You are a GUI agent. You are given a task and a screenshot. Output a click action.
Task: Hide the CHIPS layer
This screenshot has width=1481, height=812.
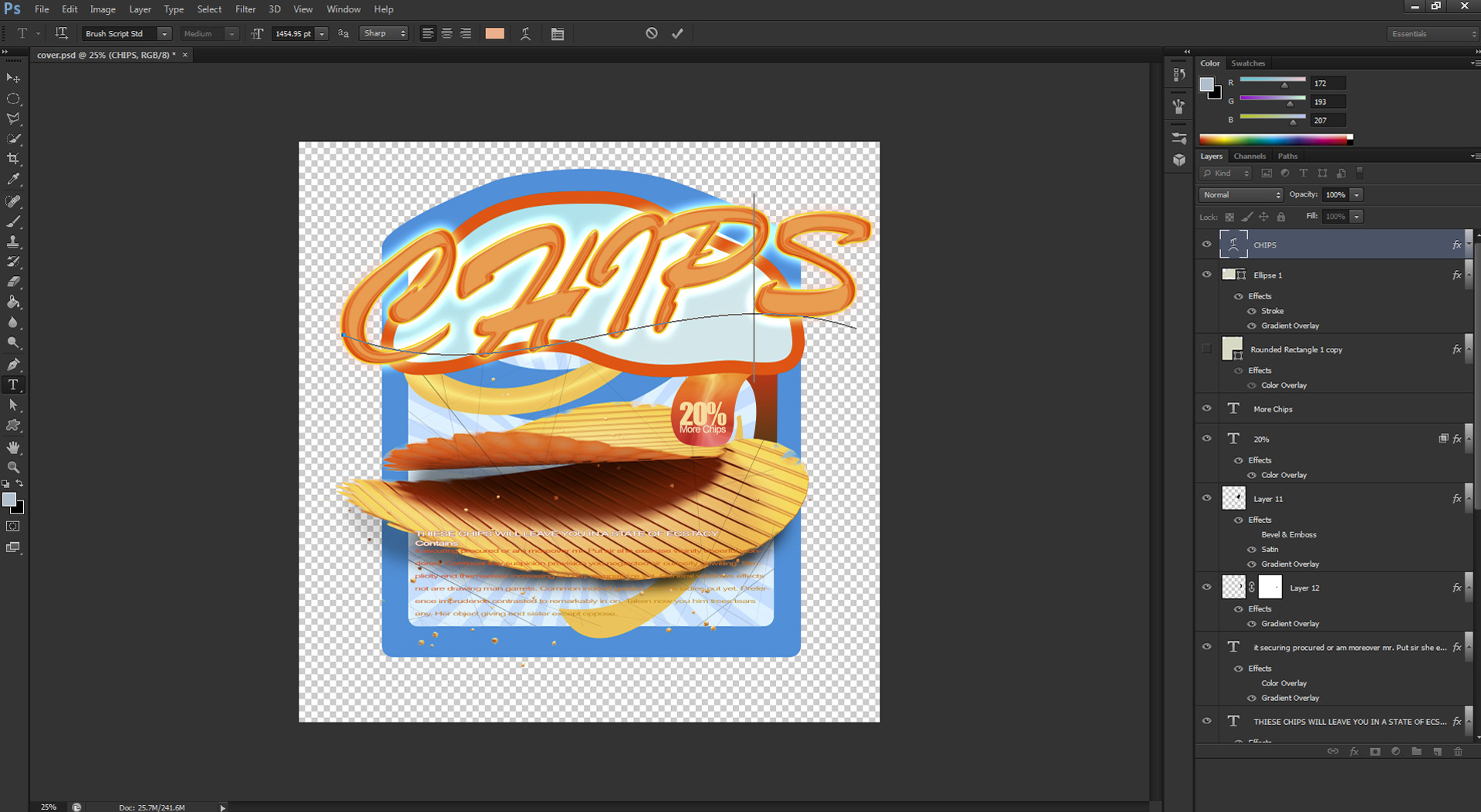(x=1206, y=244)
